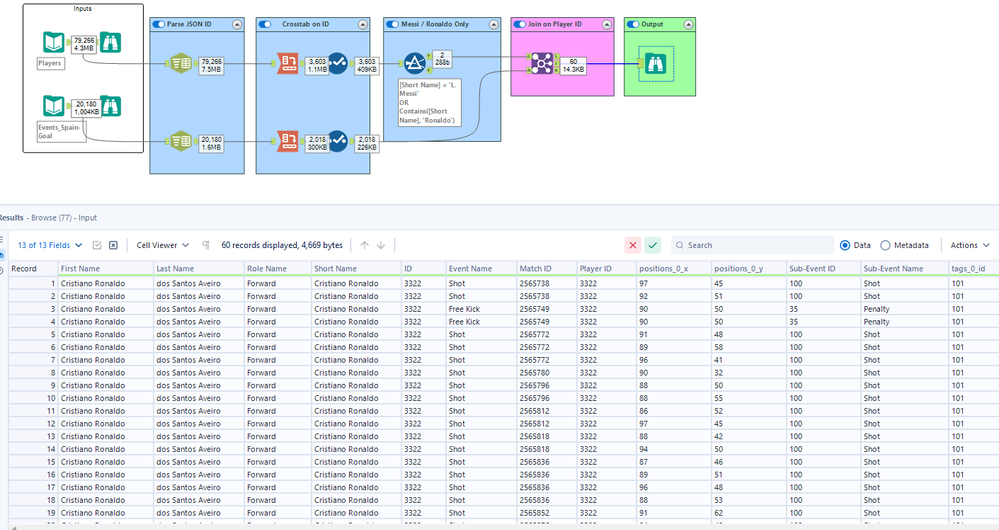The height and width of the screenshot is (530, 999).
Task: Click the Event Name column header
Action: (x=481, y=269)
